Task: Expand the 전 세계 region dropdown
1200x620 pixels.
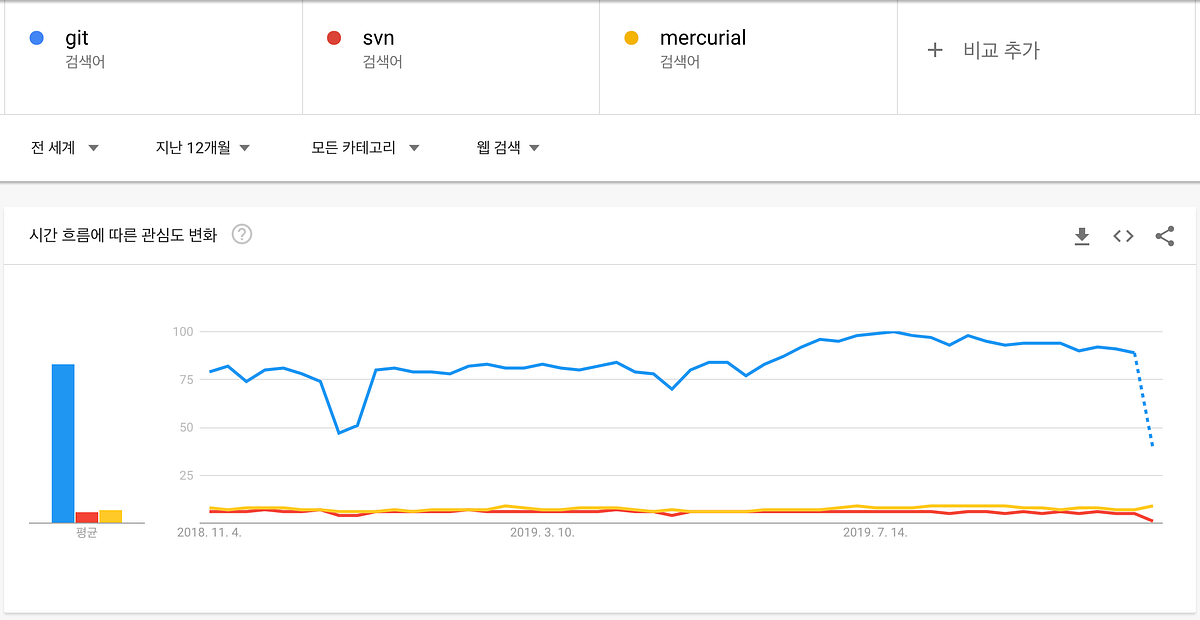Action: point(65,148)
